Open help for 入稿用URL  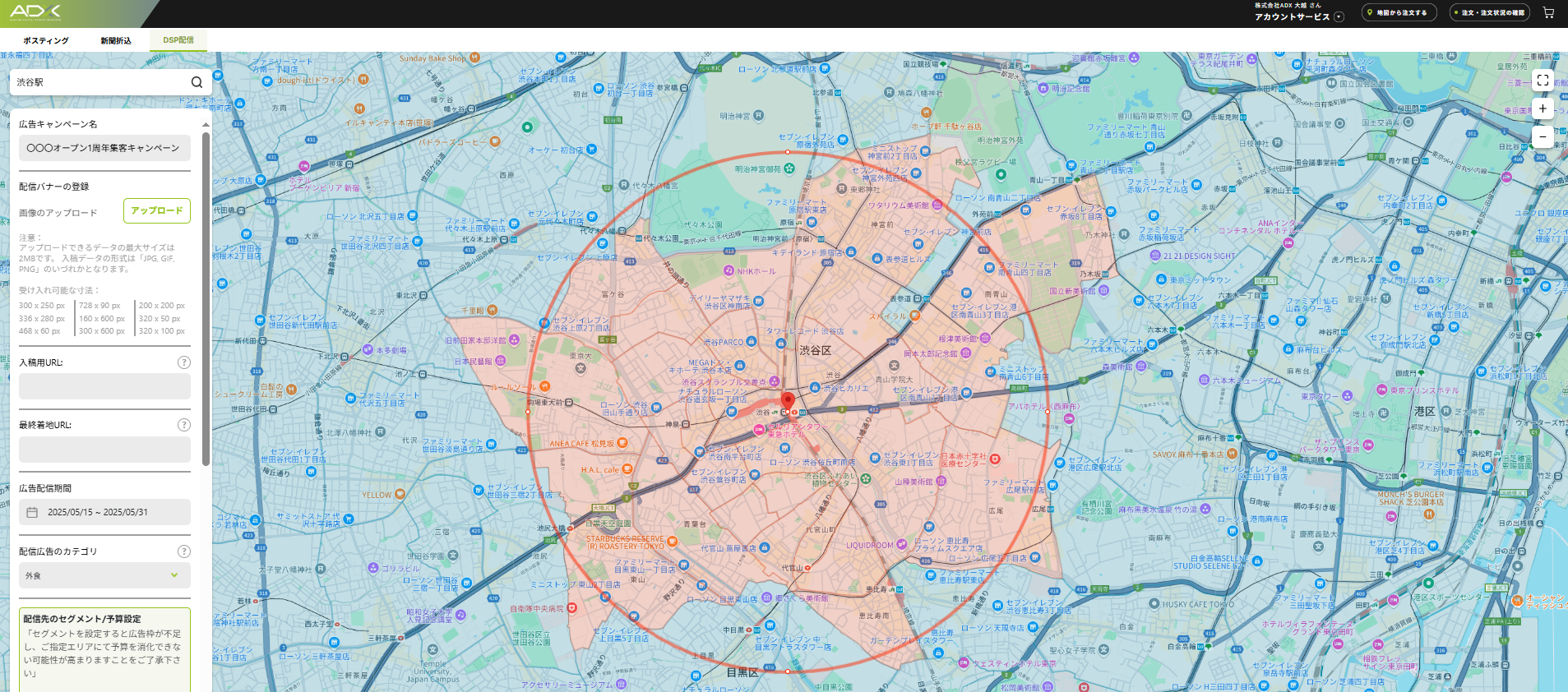pos(184,362)
